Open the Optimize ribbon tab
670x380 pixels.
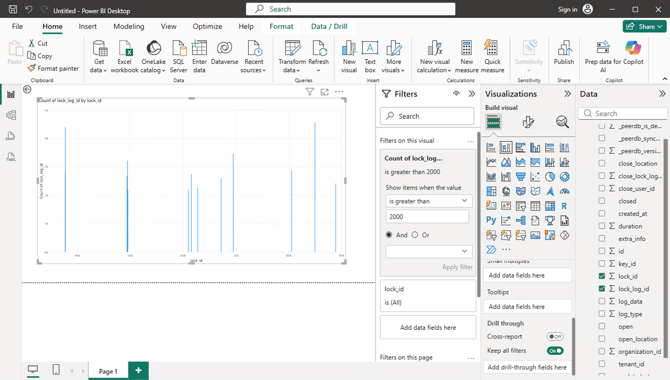tap(207, 27)
